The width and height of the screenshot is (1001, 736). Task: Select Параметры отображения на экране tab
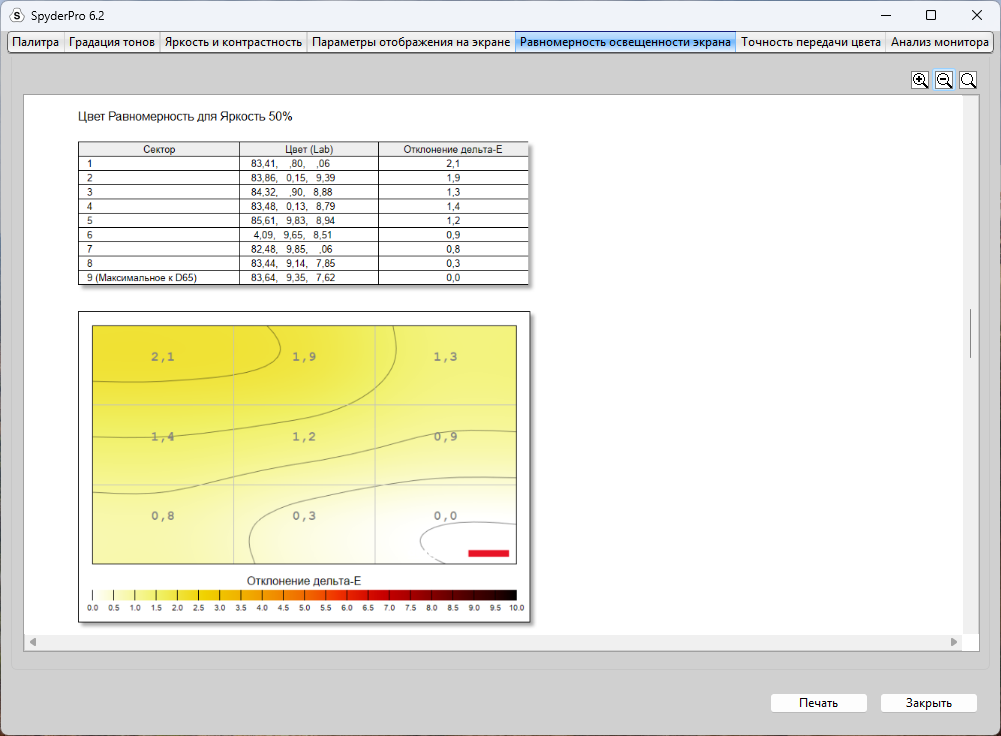411,42
